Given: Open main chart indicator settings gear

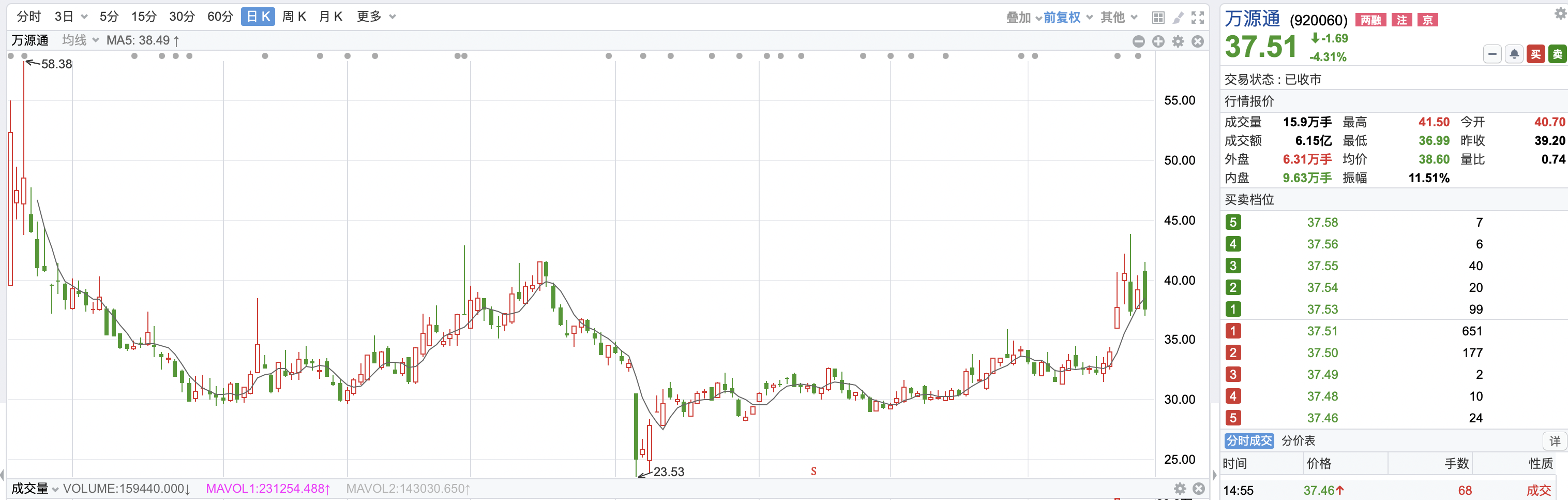Looking at the screenshot, I should [x=1179, y=41].
